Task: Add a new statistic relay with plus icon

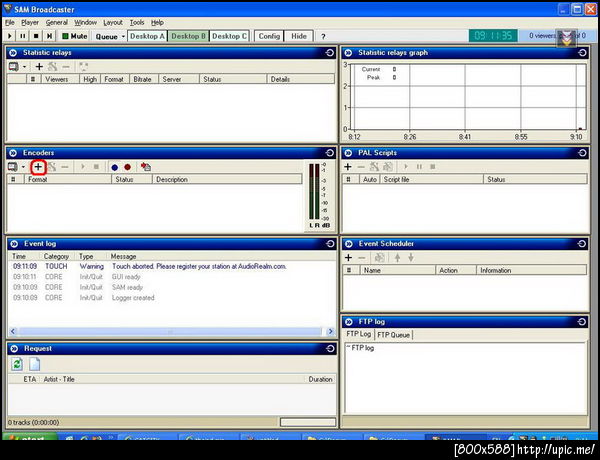Action: [x=39, y=67]
